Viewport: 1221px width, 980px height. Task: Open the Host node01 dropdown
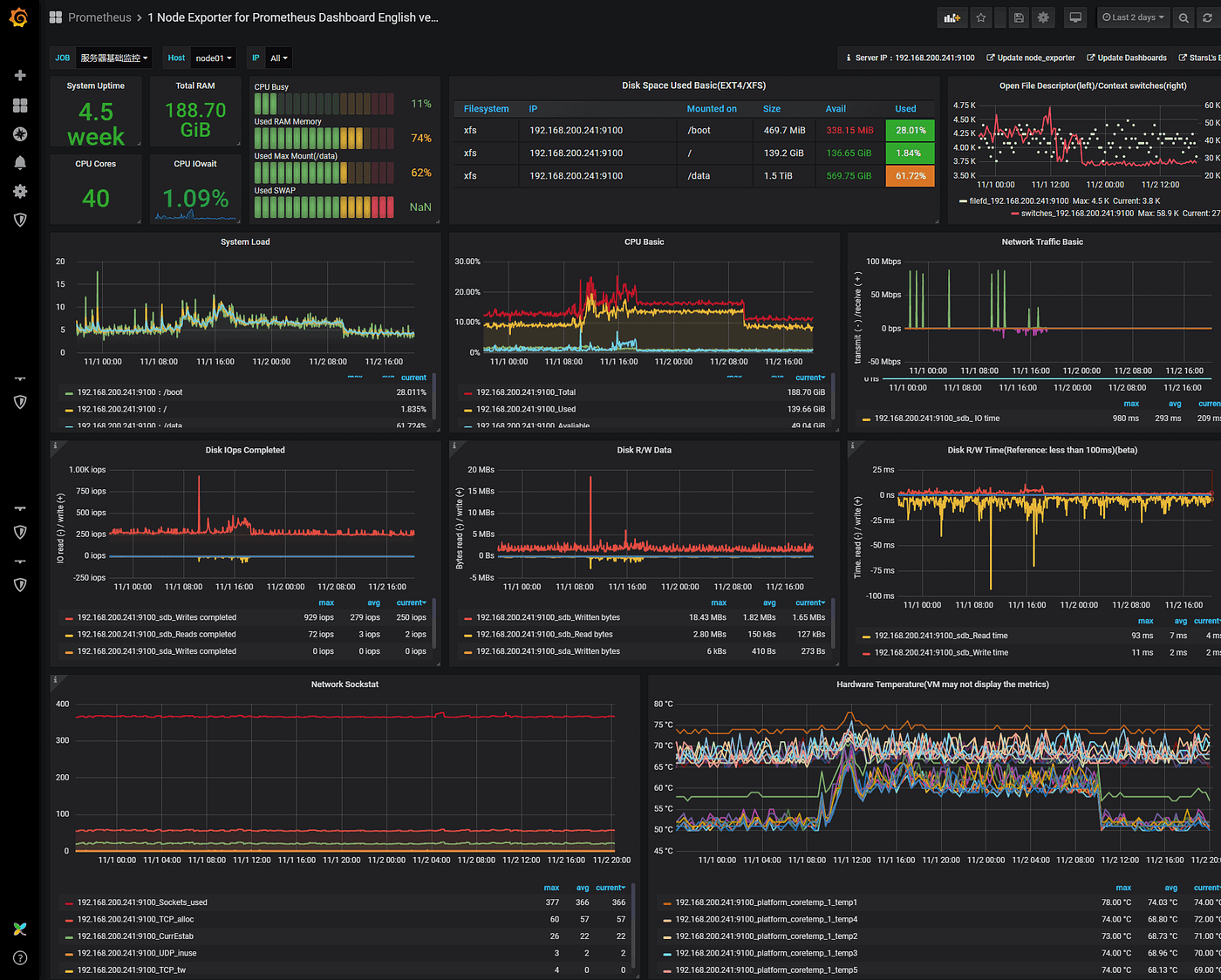click(213, 58)
